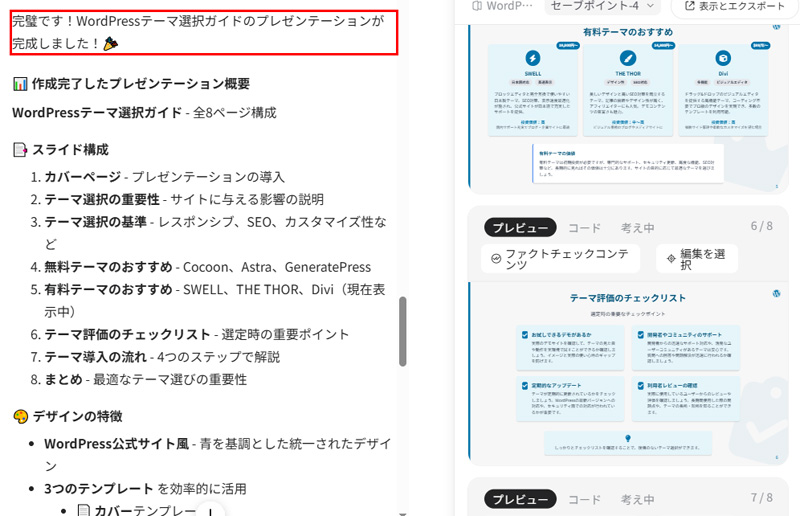800x516 pixels.
Task: Click the WordPressテーマ選択ガイド bold text
Action: [97, 112]
